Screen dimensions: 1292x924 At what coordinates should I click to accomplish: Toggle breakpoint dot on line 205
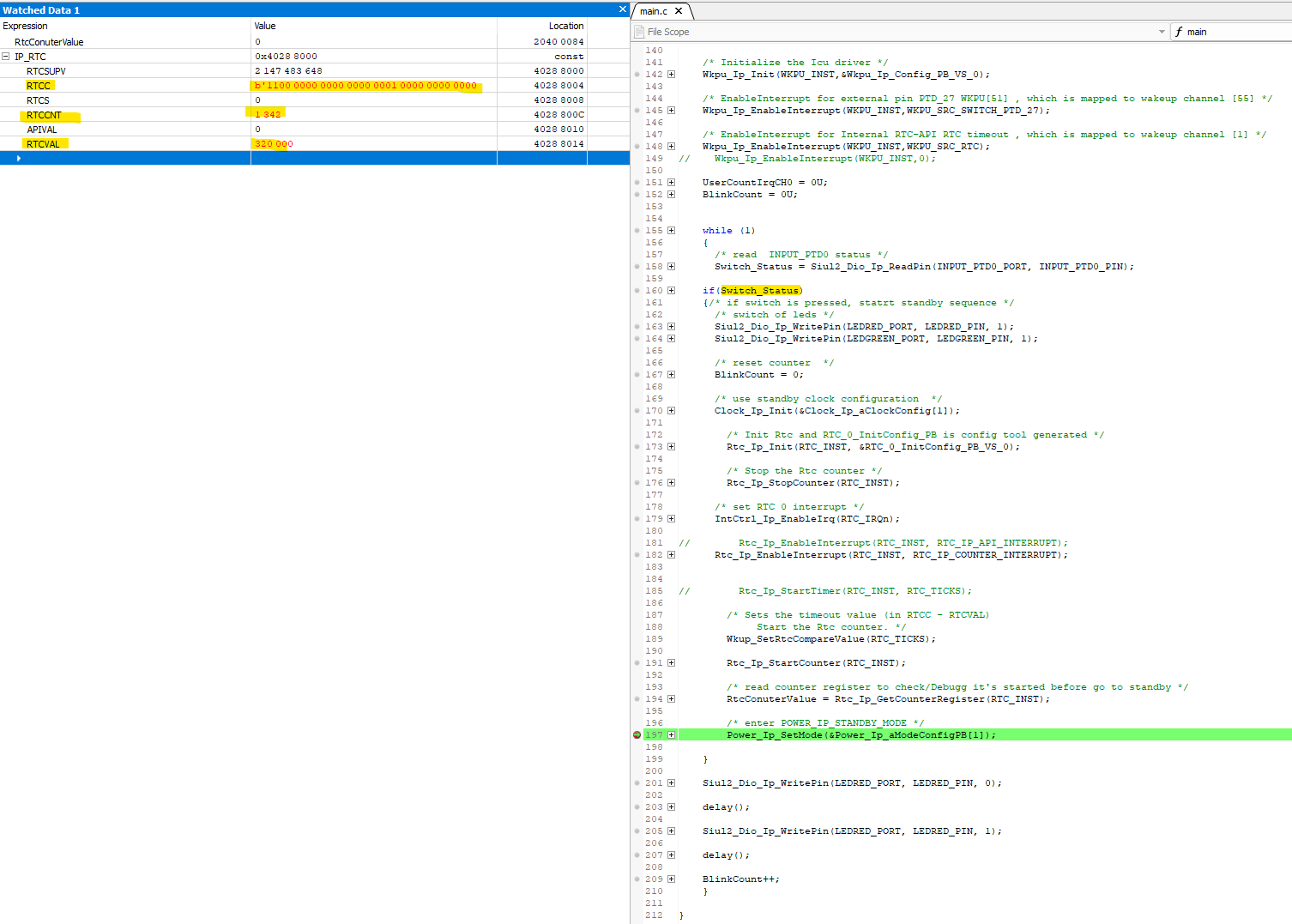(637, 831)
